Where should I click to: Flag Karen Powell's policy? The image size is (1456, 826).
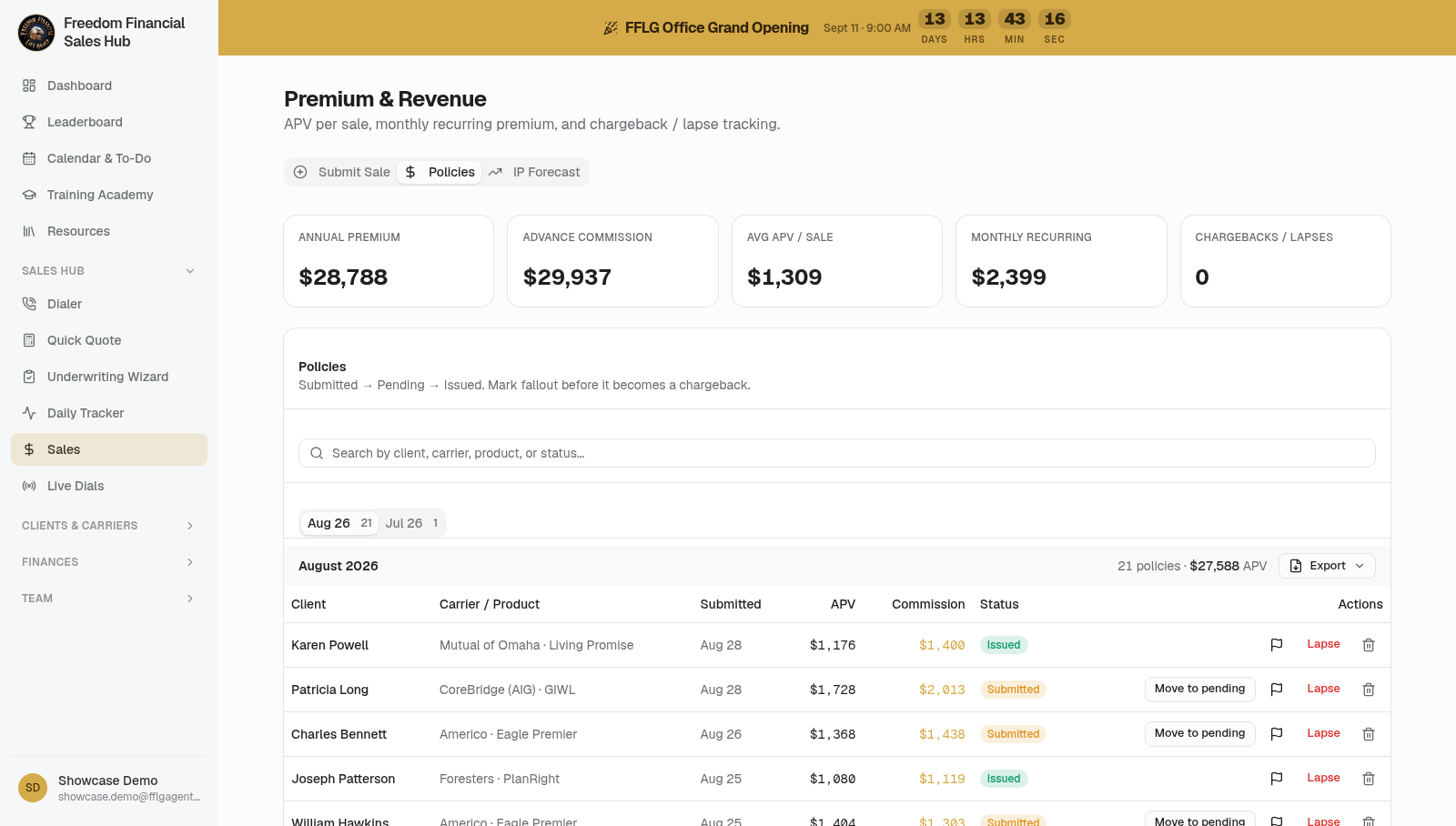coord(1277,645)
